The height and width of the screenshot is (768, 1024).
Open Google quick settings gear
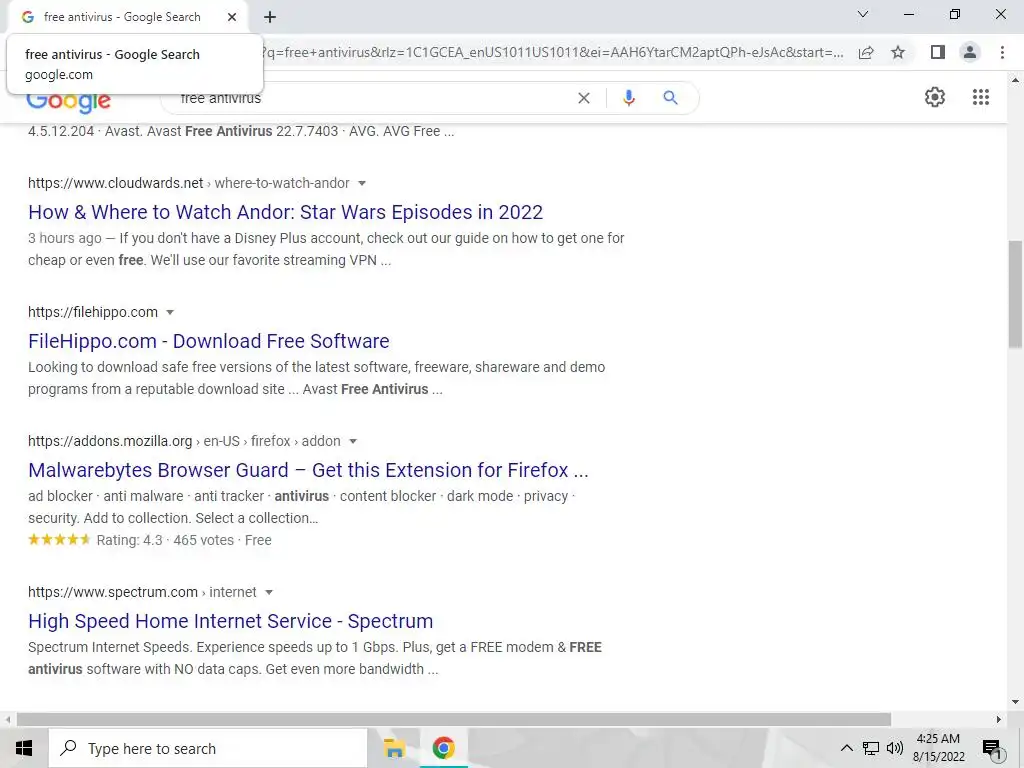pos(935,97)
